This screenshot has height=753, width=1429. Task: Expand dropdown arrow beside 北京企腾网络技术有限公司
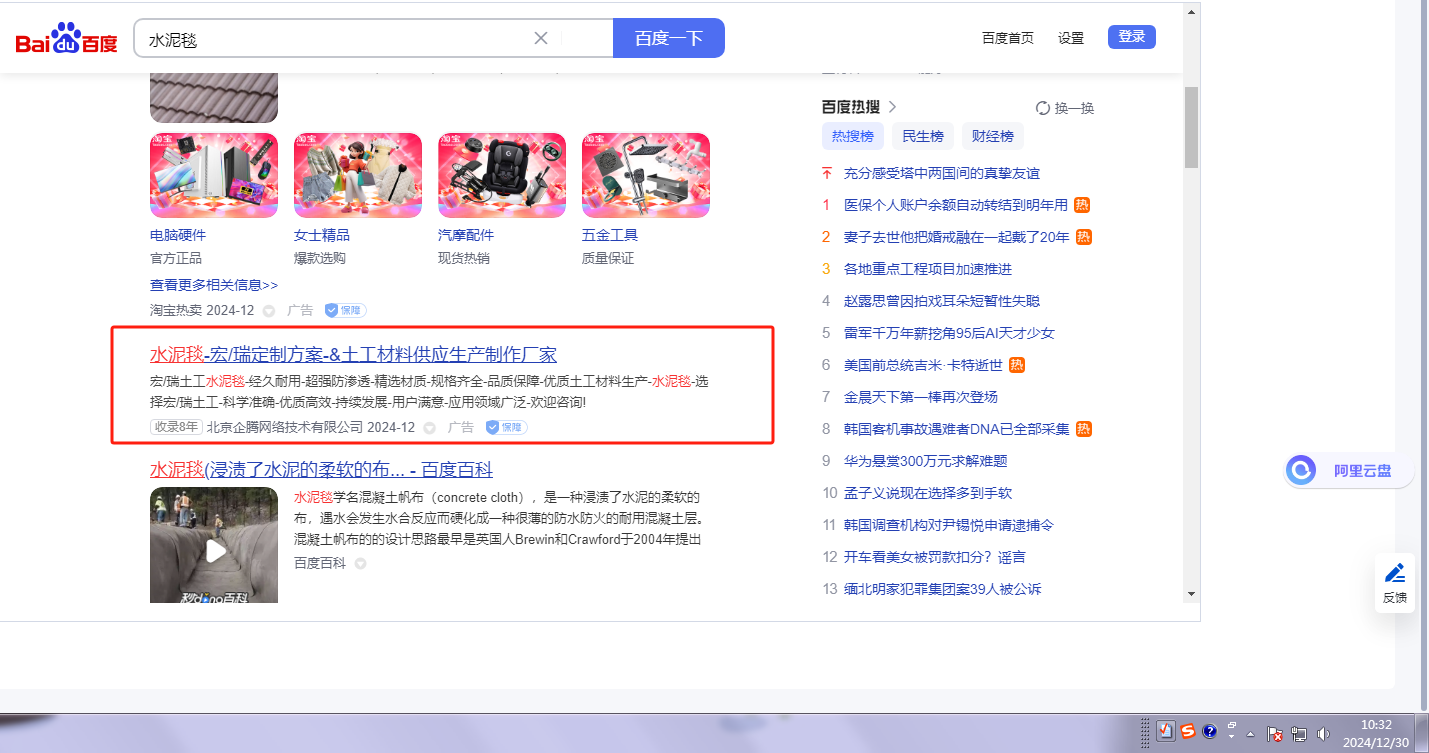coord(429,427)
